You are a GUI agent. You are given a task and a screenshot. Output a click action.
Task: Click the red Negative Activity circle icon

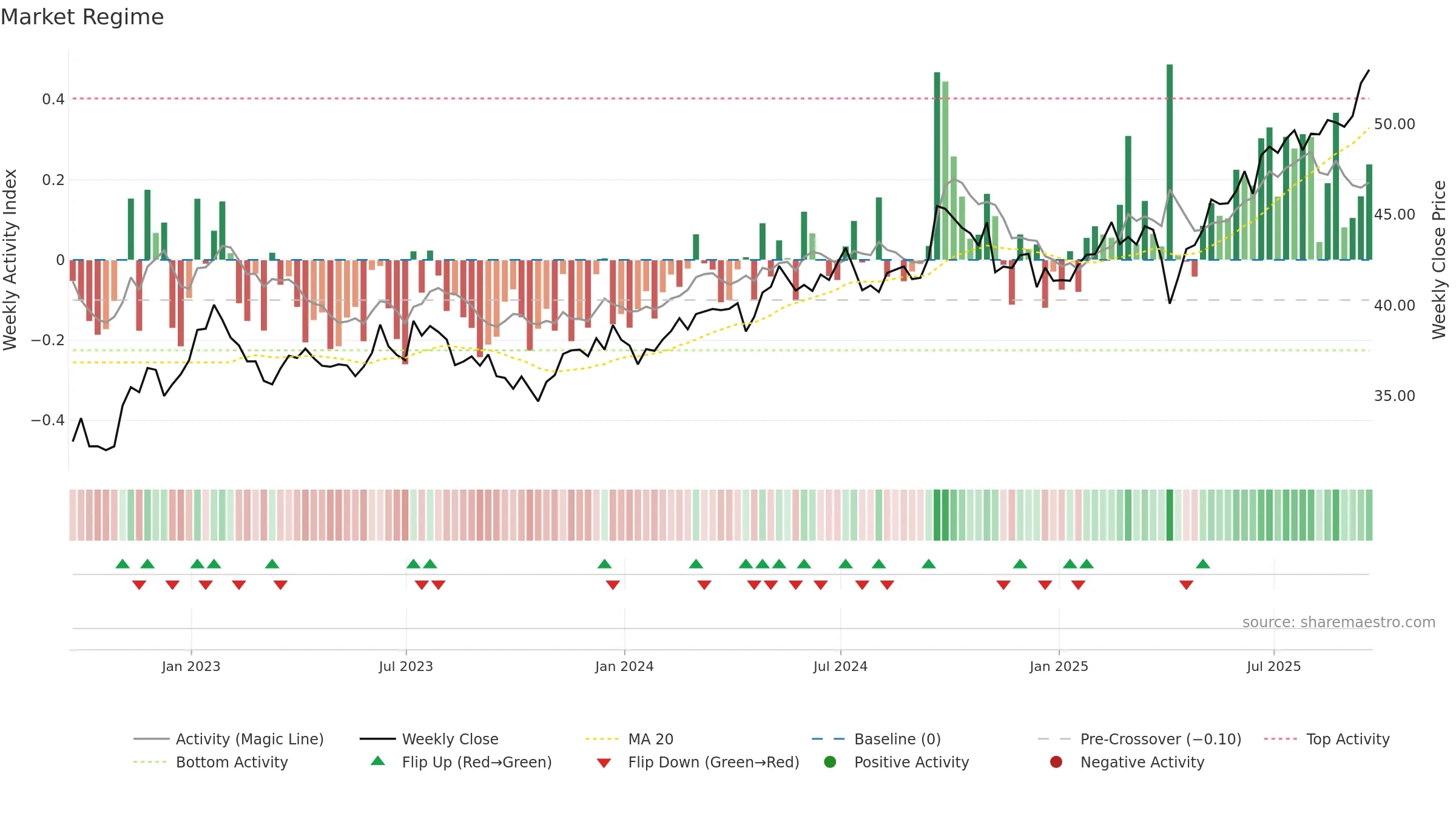click(1056, 761)
